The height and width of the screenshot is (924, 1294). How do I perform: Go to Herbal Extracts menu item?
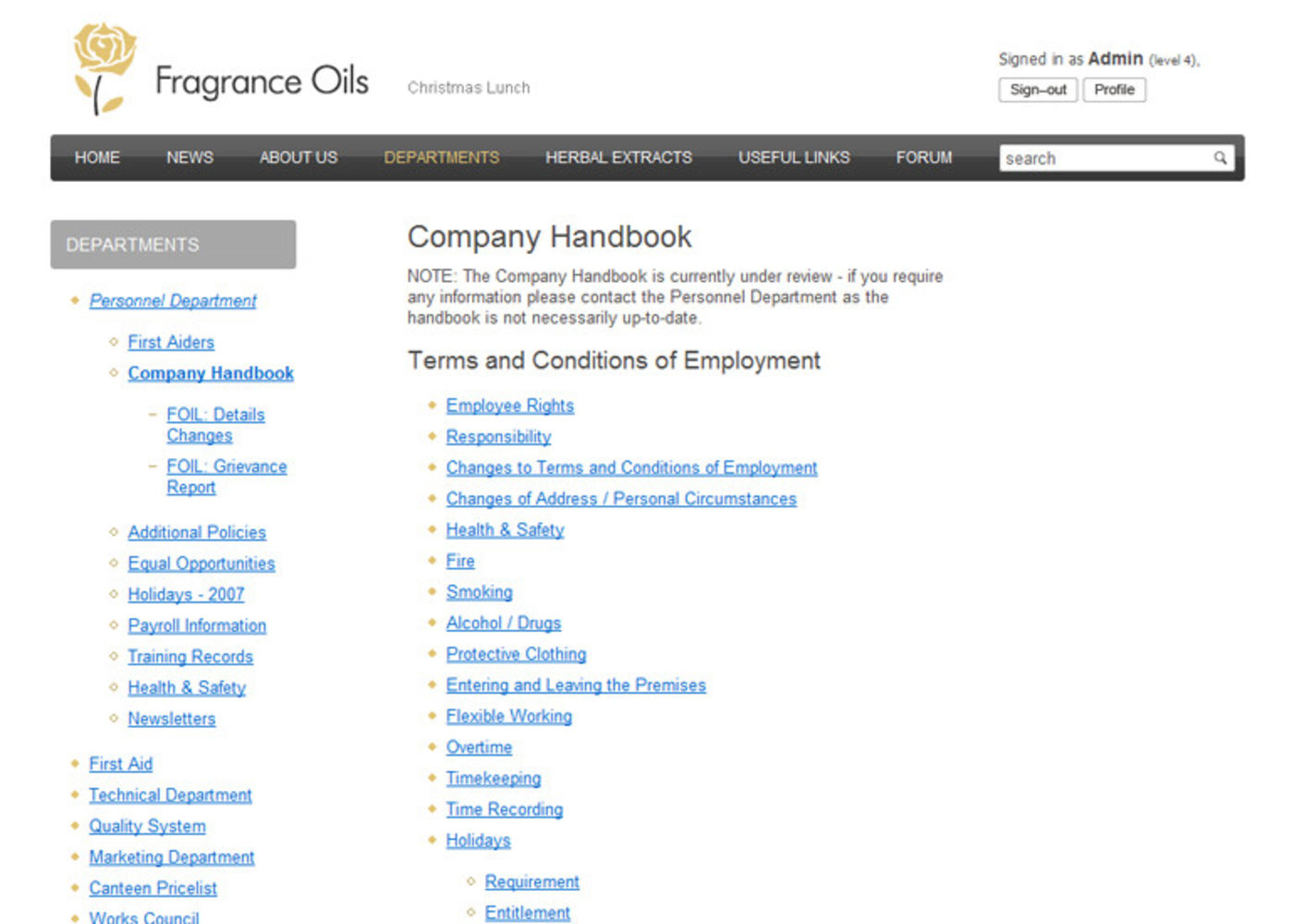coord(617,158)
